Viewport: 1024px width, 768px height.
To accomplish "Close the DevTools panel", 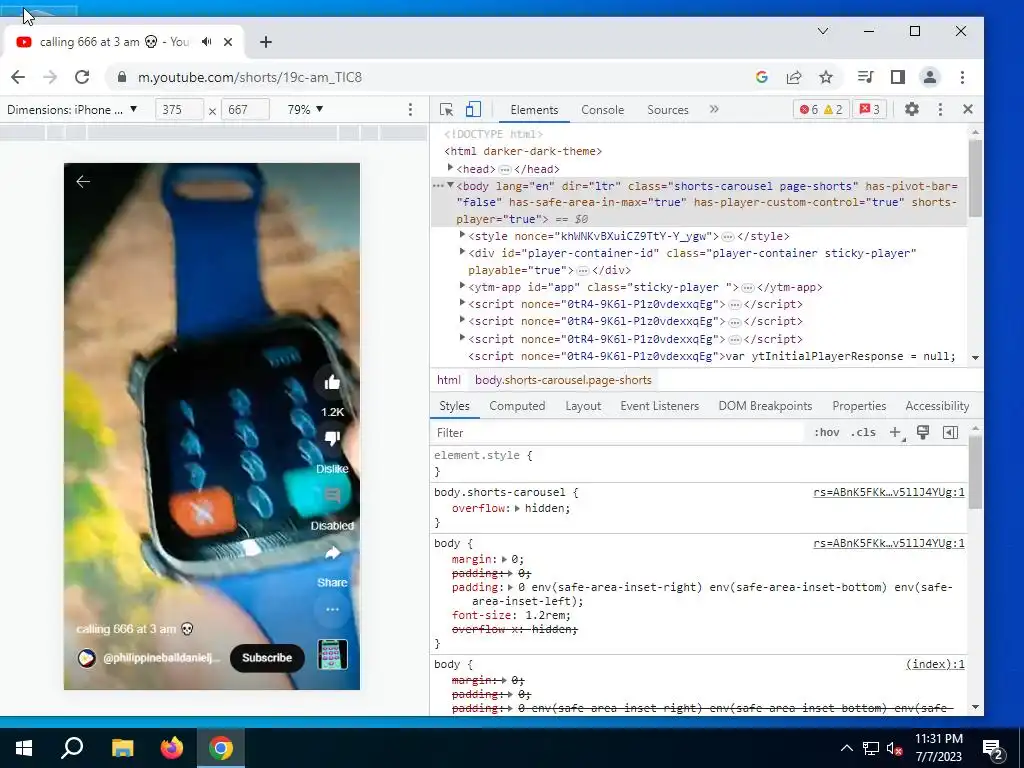I will 968,110.
